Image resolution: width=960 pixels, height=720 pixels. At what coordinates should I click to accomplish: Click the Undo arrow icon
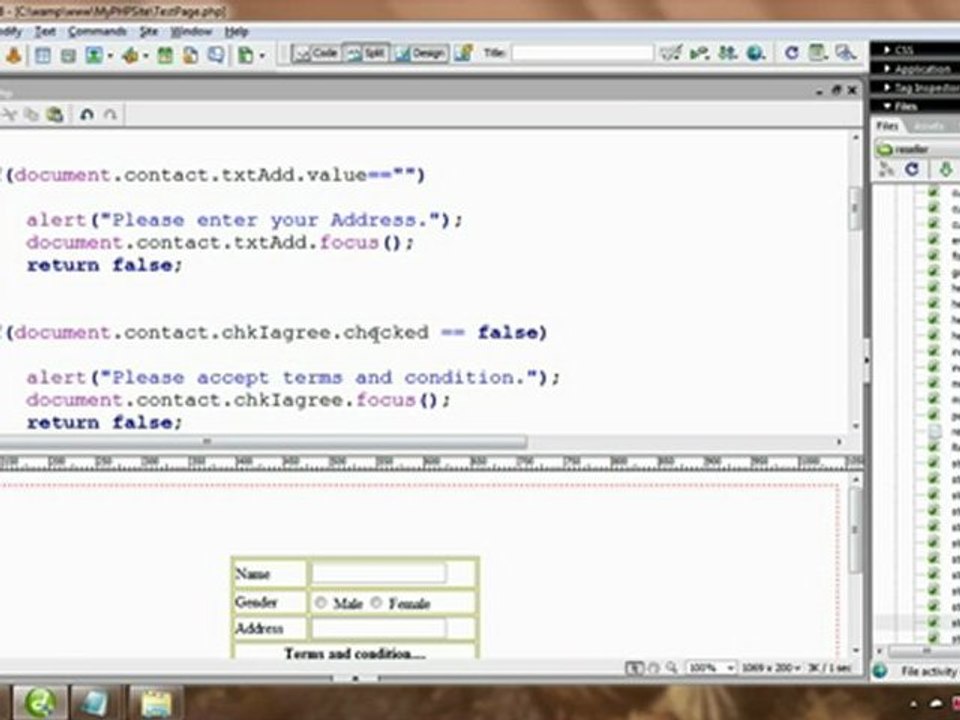click(x=86, y=114)
